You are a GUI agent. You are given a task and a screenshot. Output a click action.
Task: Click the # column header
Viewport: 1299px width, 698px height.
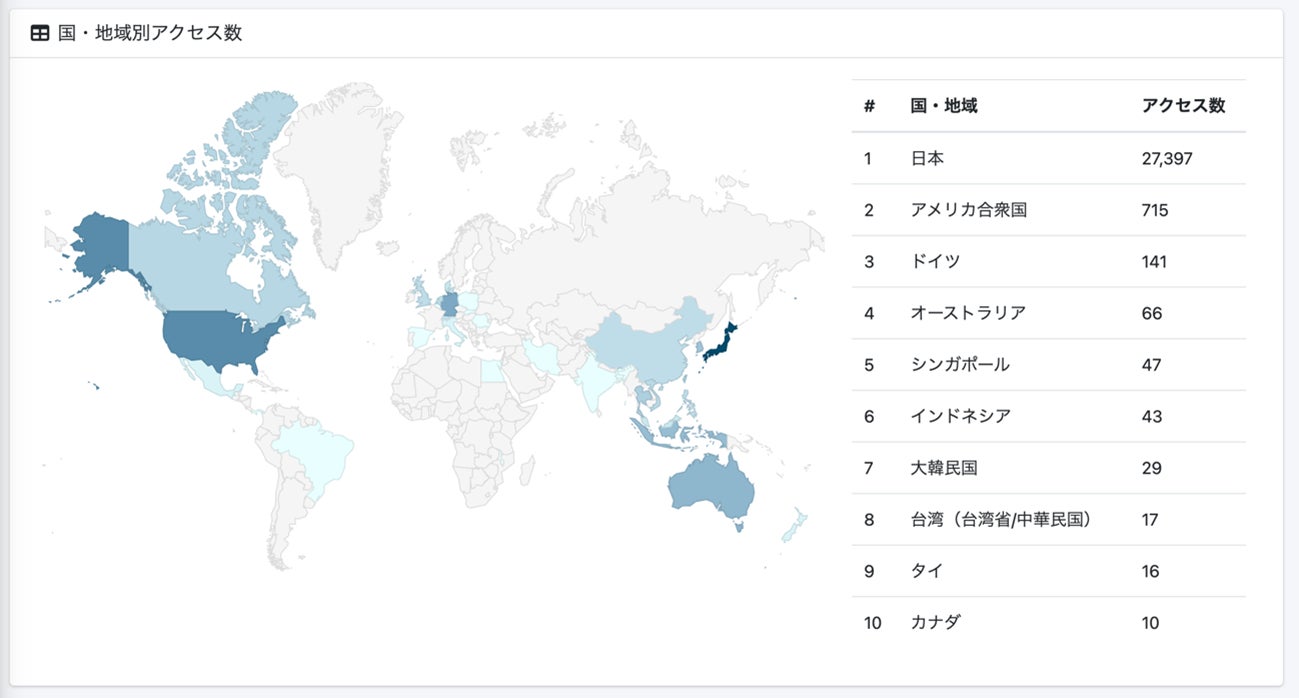pos(869,106)
